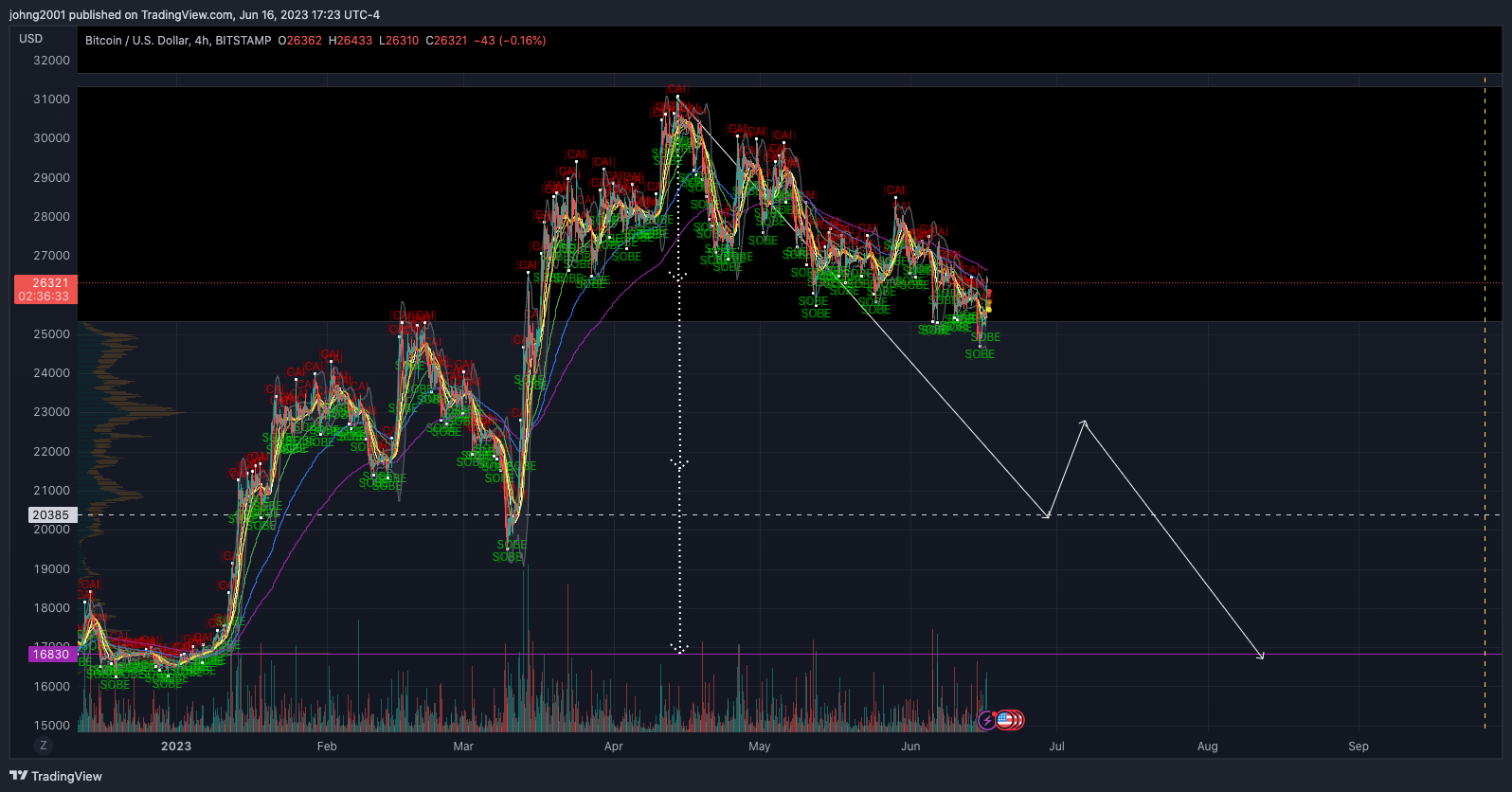Click the high value H26433
The image size is (1512, 792).
pos(351,41)
